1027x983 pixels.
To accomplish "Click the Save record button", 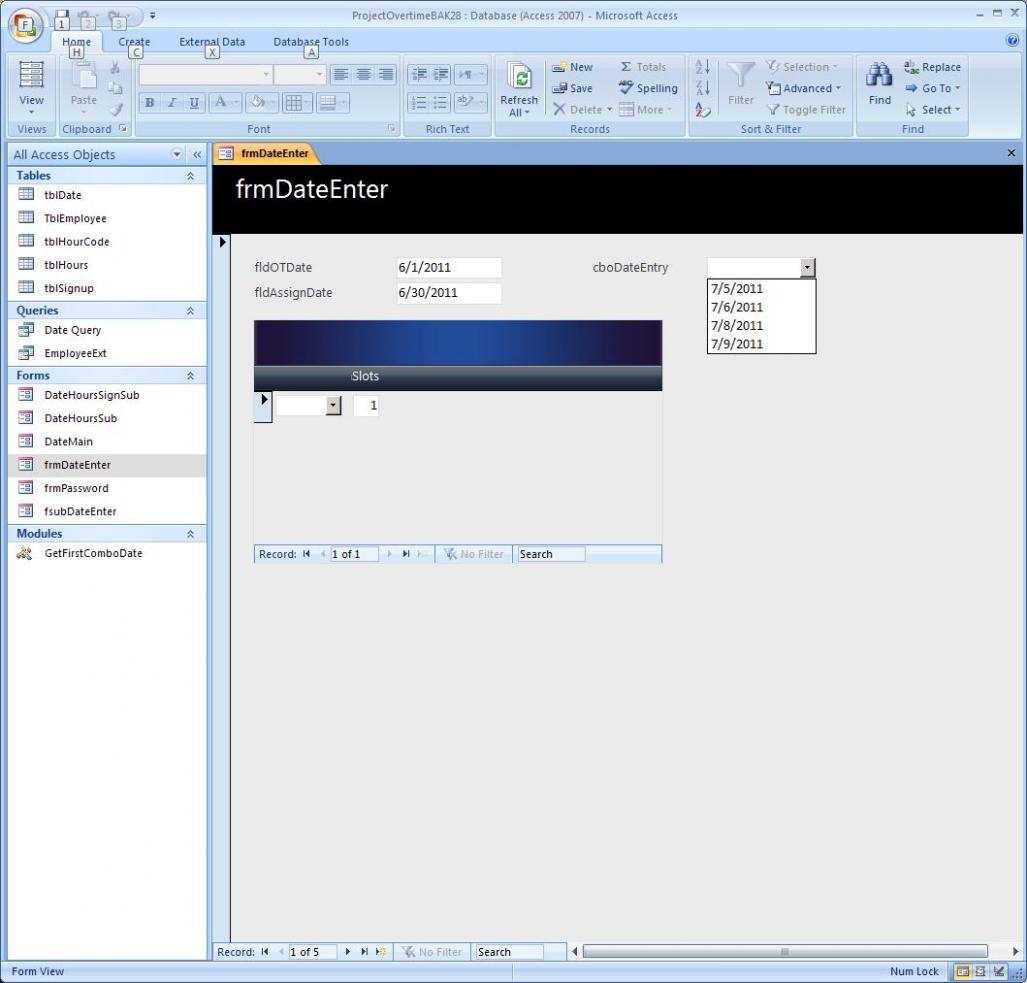I will [x=572, y=88].
